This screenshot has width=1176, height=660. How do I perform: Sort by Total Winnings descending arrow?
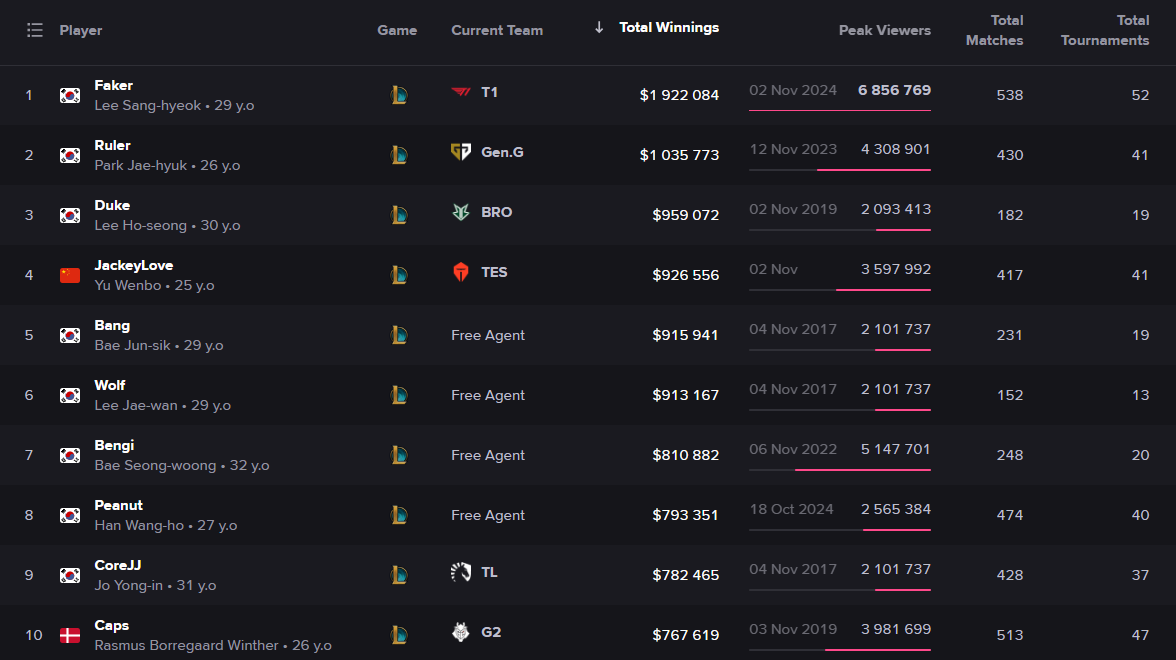coord(599,28)
